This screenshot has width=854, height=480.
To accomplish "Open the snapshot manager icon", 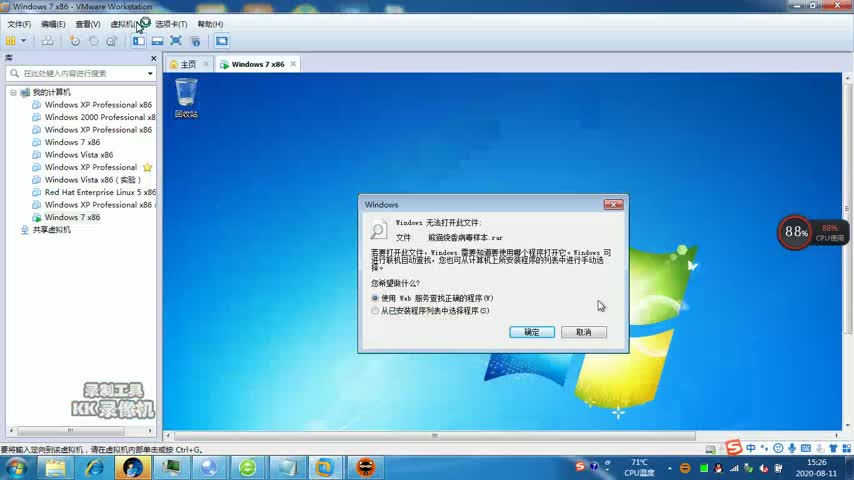I will coord(112,41).
